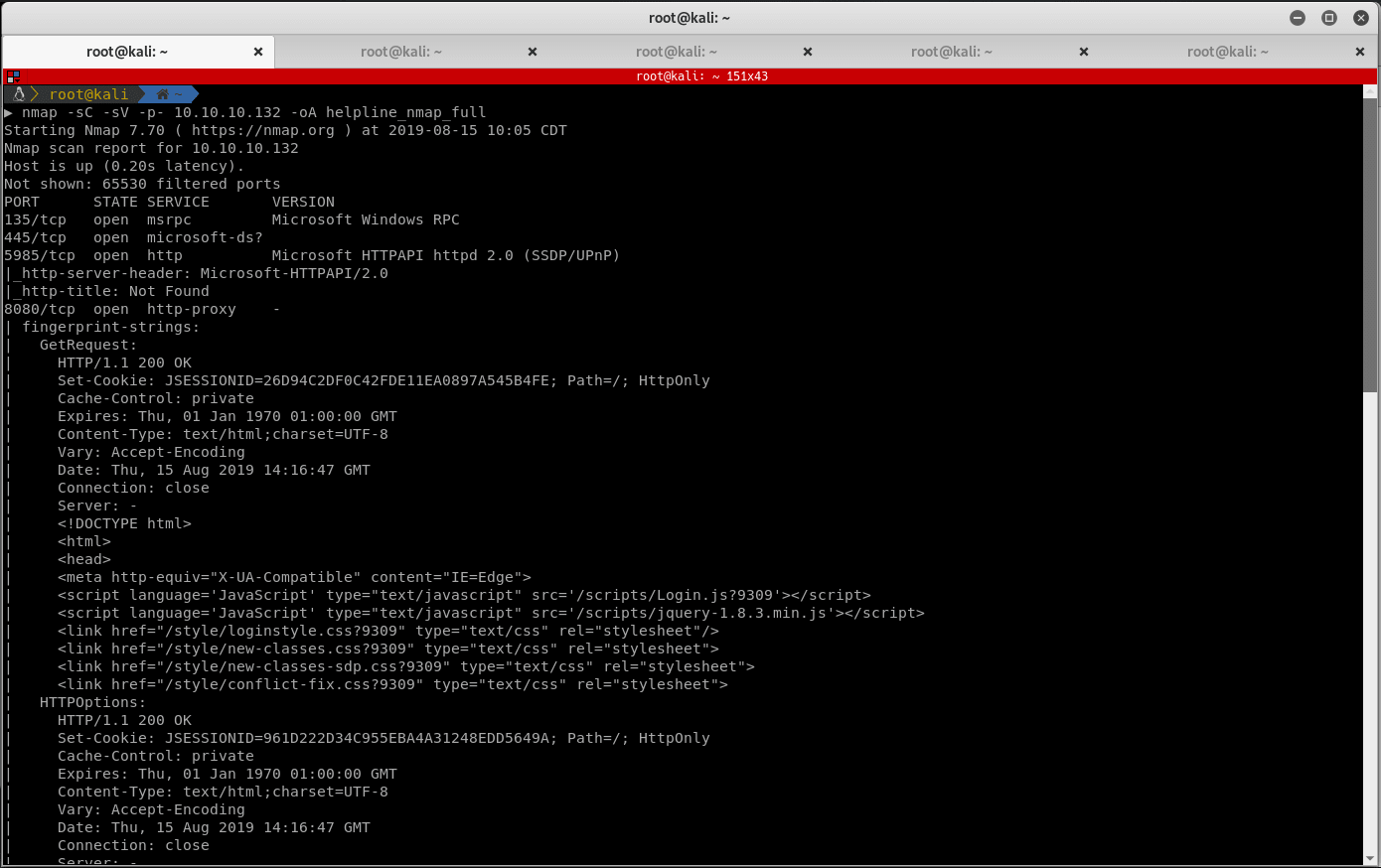The image size is (1381, 868).
Task: Click 'http-proxy' service text
Action: [192, 309]
